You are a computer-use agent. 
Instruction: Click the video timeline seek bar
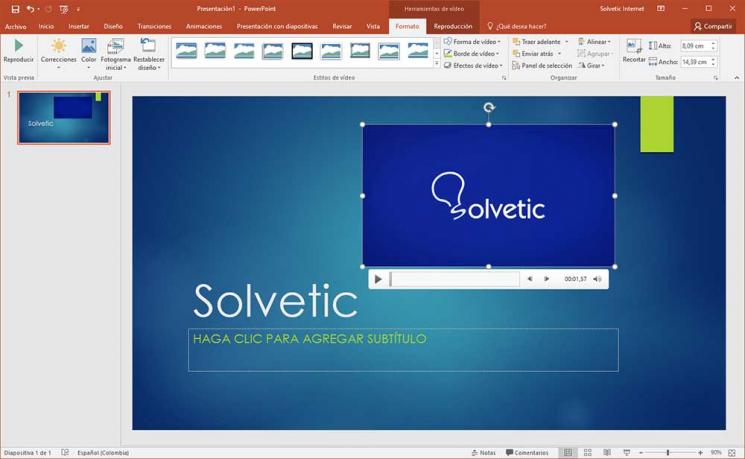454,279
